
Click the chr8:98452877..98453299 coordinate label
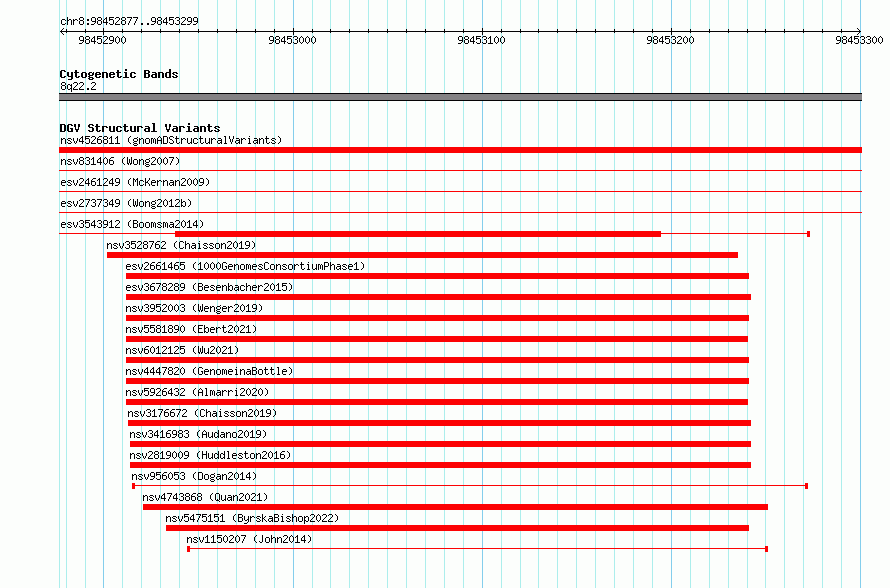tap(129, 21)
